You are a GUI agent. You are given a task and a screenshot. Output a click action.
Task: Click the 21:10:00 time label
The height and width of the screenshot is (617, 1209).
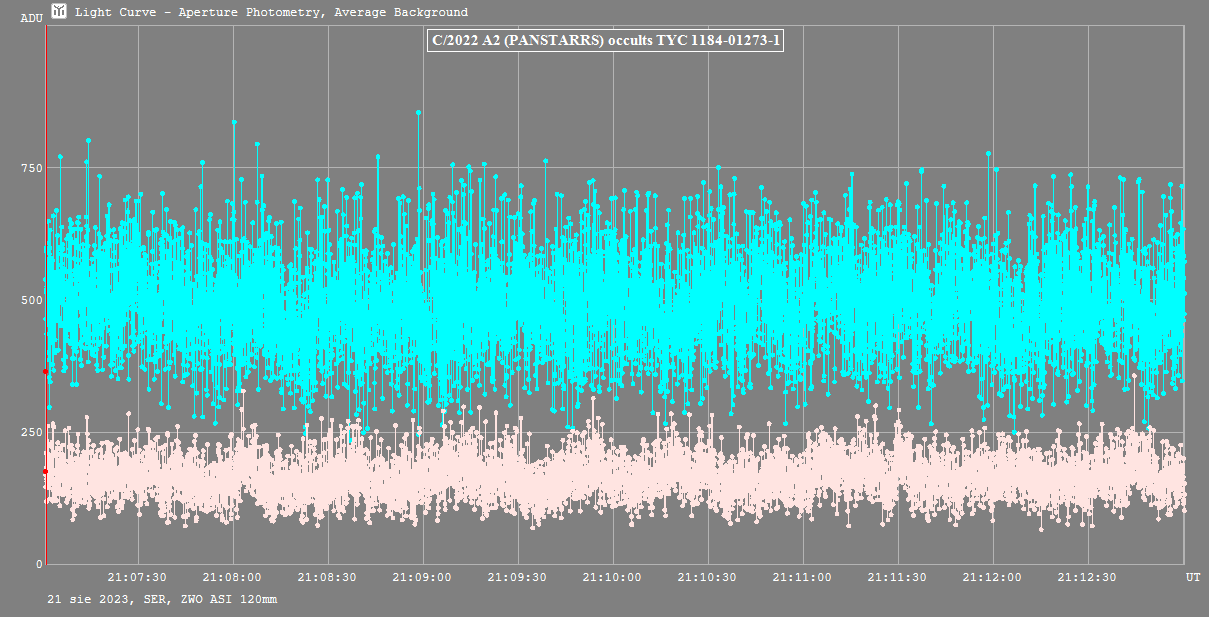[613, 577]
